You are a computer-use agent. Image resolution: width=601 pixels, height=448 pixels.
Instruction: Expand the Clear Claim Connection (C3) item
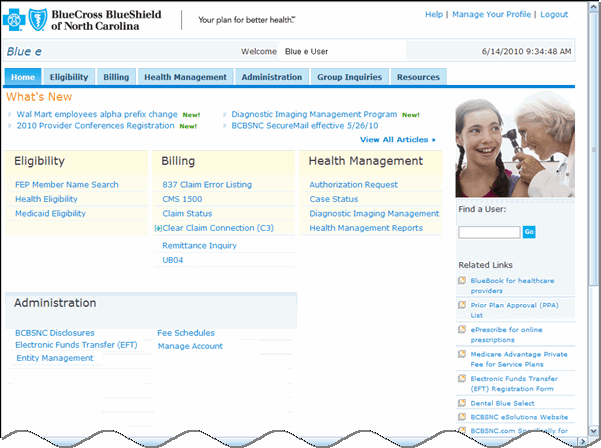point(158,229)
